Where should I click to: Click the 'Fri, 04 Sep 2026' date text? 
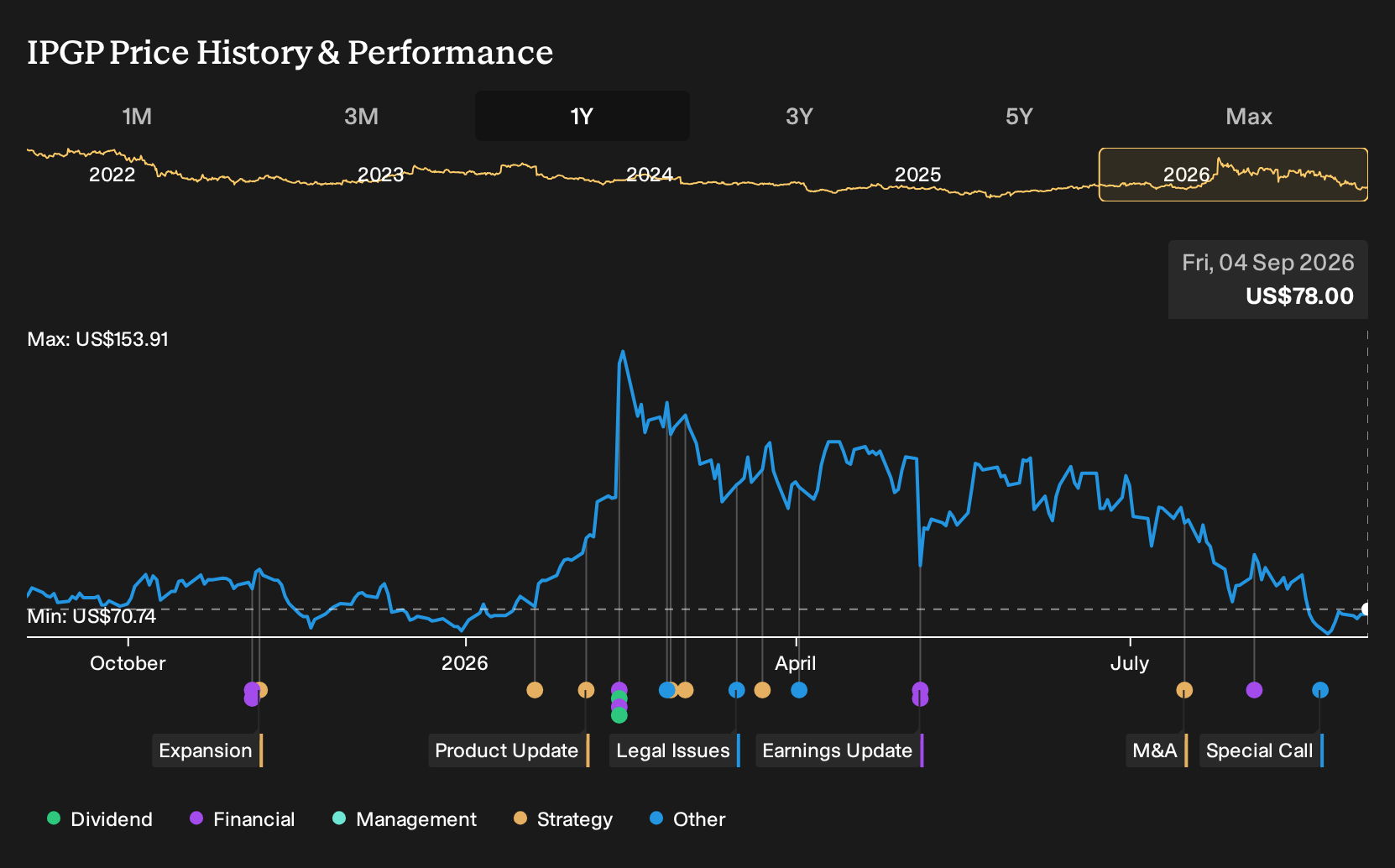1268,263
